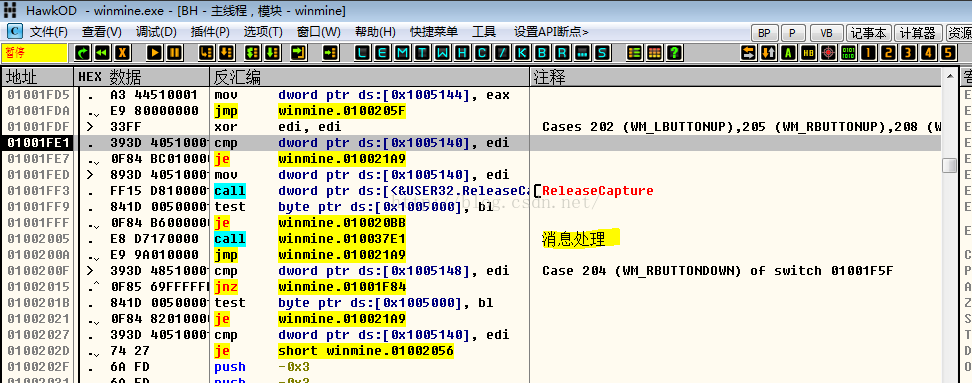
Task: Click the orange number 4 toolbar icon
Action: [928, 53]
